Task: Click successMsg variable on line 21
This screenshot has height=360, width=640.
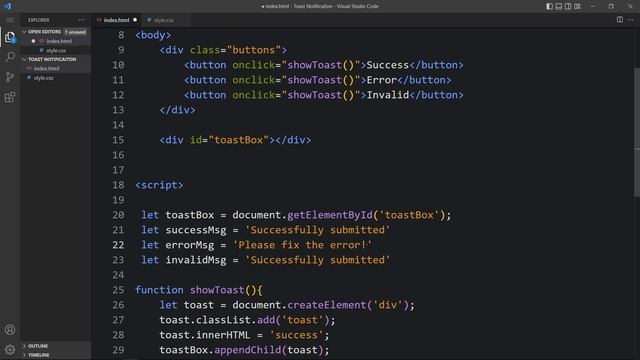Action: (196, 230)
